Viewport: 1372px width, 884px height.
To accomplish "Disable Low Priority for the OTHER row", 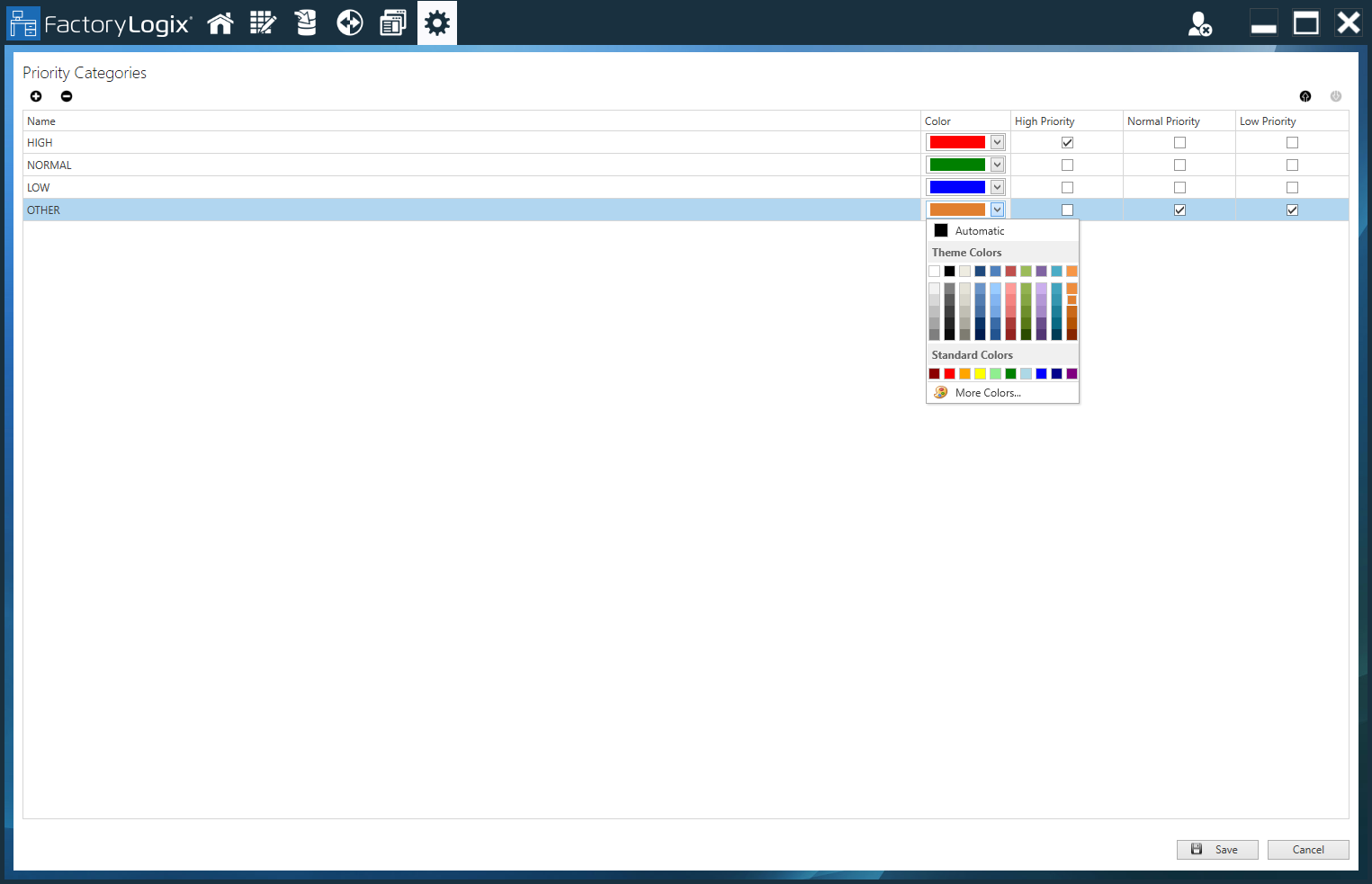I will (x=1292, y=210).
